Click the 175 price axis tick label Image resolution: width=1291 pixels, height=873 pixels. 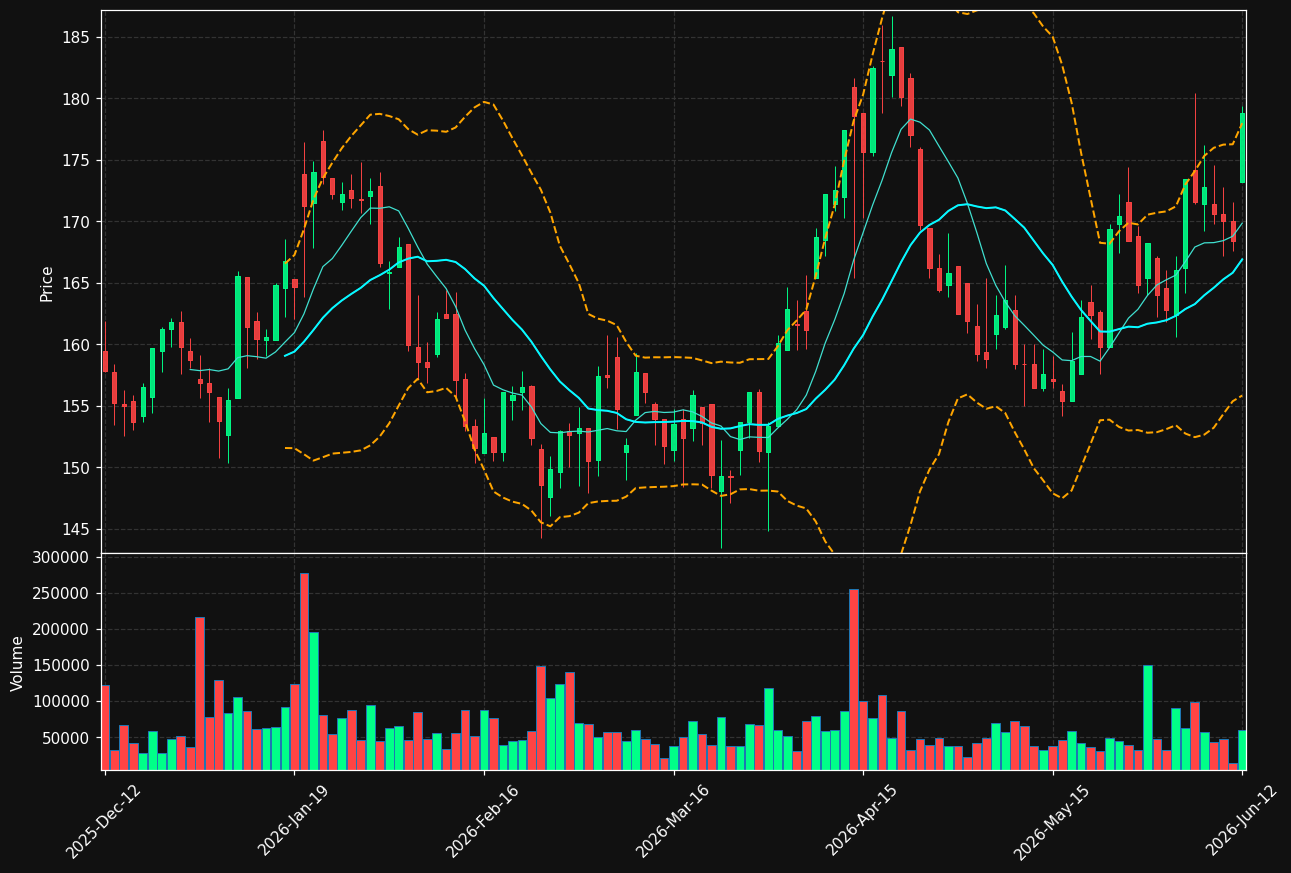click(76, 161)
